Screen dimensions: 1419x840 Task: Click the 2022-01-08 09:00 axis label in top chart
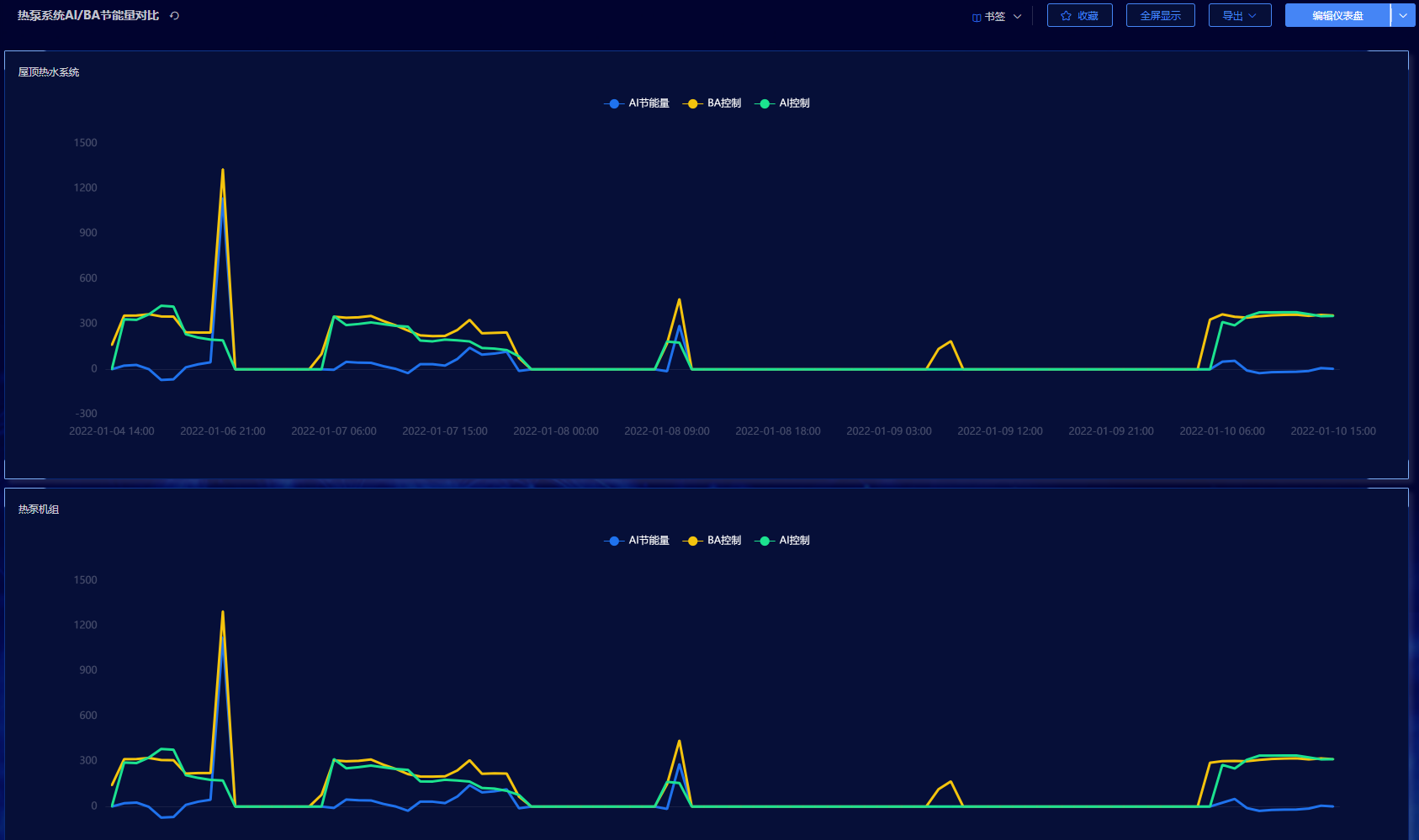[x=666, y=431]
